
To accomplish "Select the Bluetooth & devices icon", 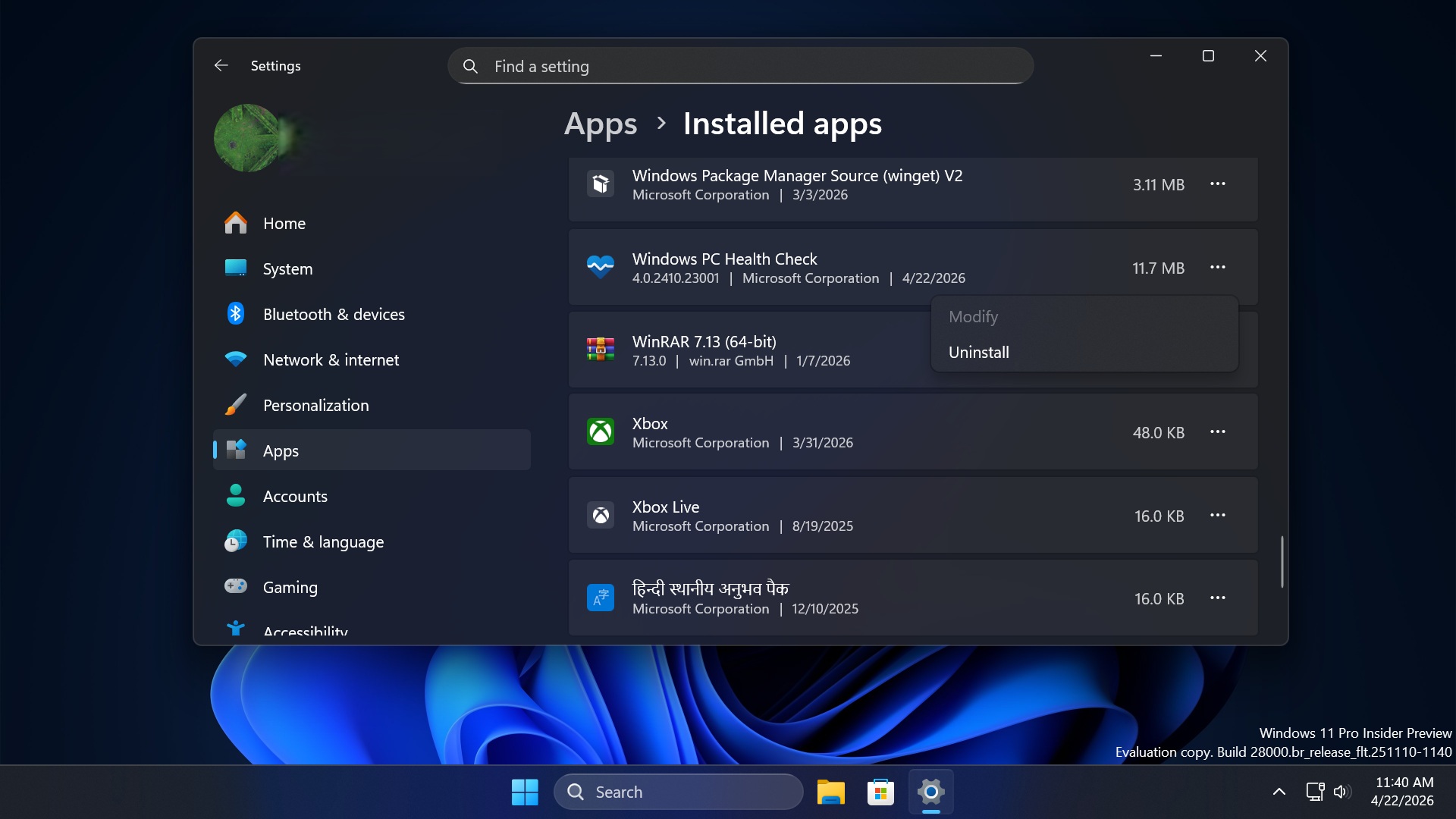I will pos(236,314).
